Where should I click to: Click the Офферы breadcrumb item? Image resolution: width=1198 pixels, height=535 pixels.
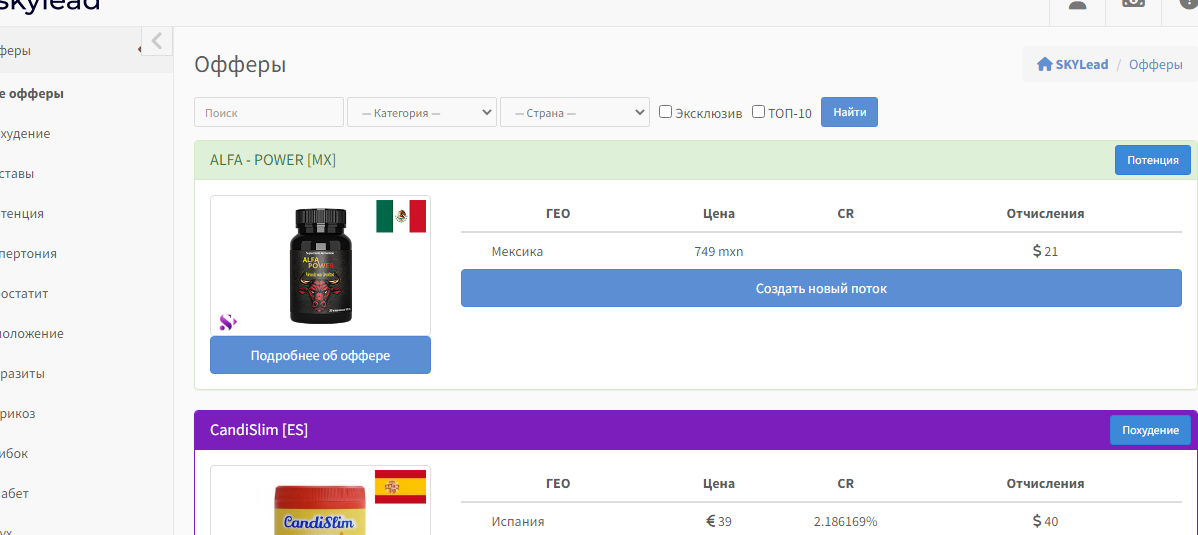pyautogui.click(x=1155, y=64)
